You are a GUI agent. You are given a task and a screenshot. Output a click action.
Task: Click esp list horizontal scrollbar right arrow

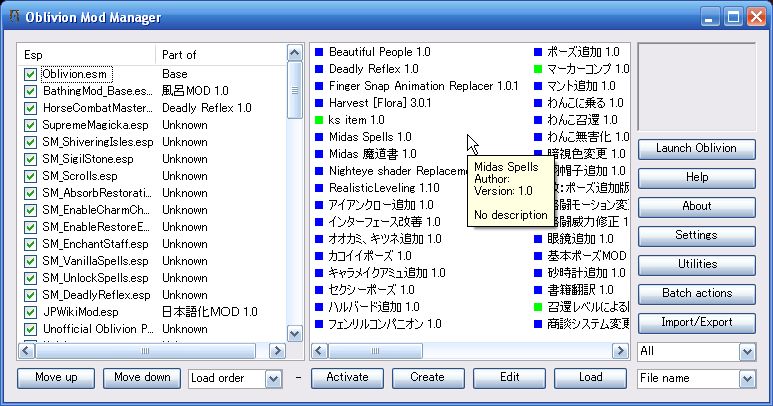click(278, 351)
